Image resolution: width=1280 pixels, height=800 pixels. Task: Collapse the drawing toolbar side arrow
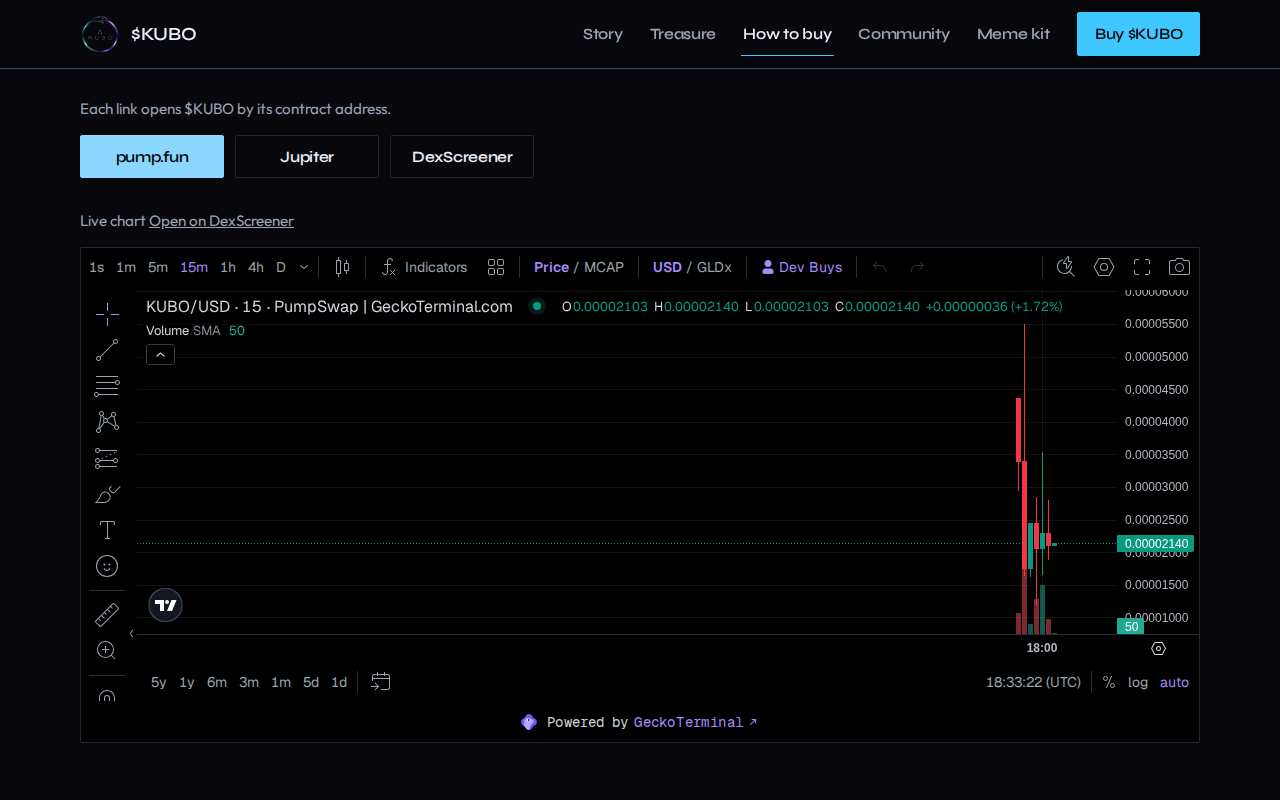[132, 633]
